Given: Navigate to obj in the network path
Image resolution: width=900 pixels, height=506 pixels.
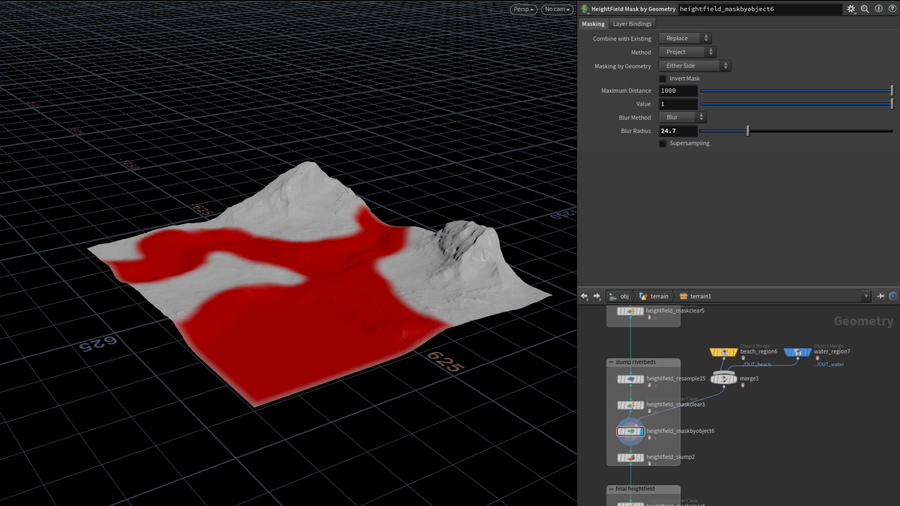Looking at the screenshot, I should [619, 297].
